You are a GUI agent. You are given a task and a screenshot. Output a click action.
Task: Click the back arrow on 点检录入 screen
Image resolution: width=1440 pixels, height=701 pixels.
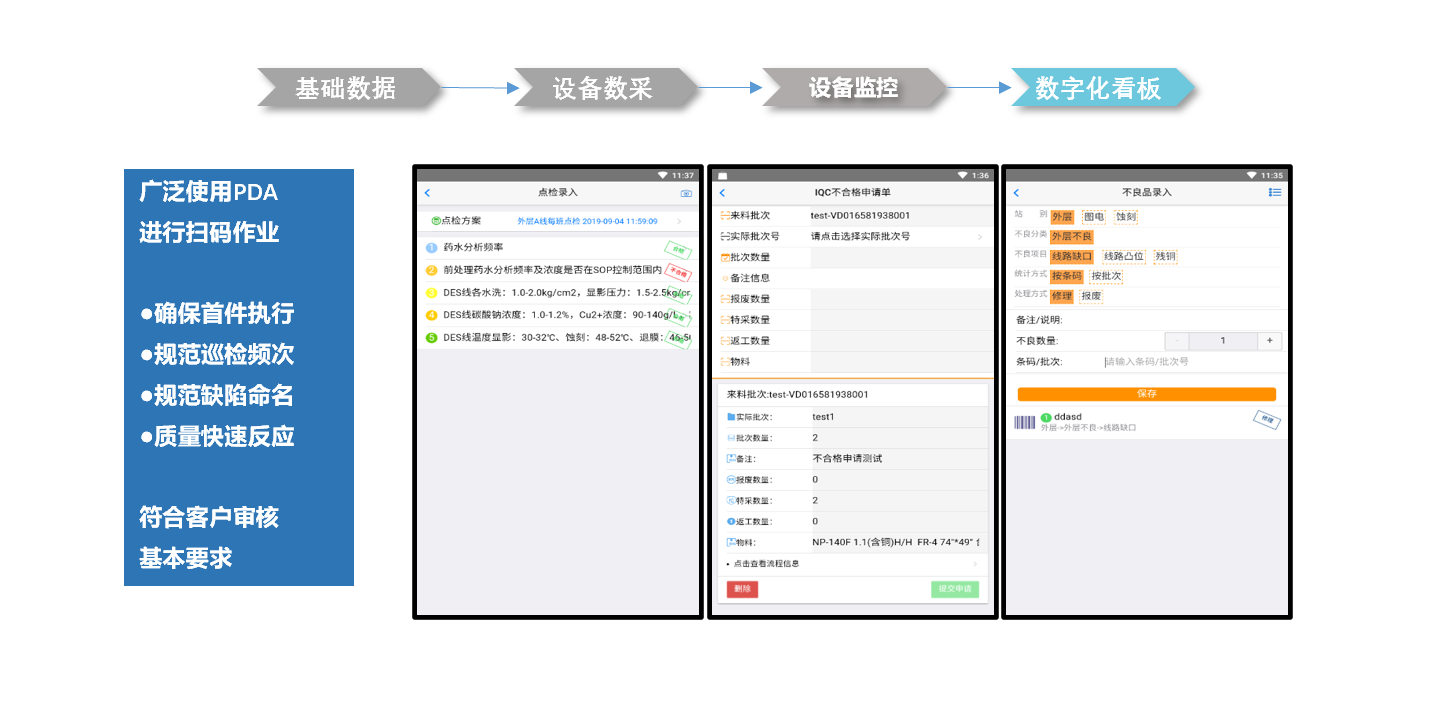coord(427,193)
